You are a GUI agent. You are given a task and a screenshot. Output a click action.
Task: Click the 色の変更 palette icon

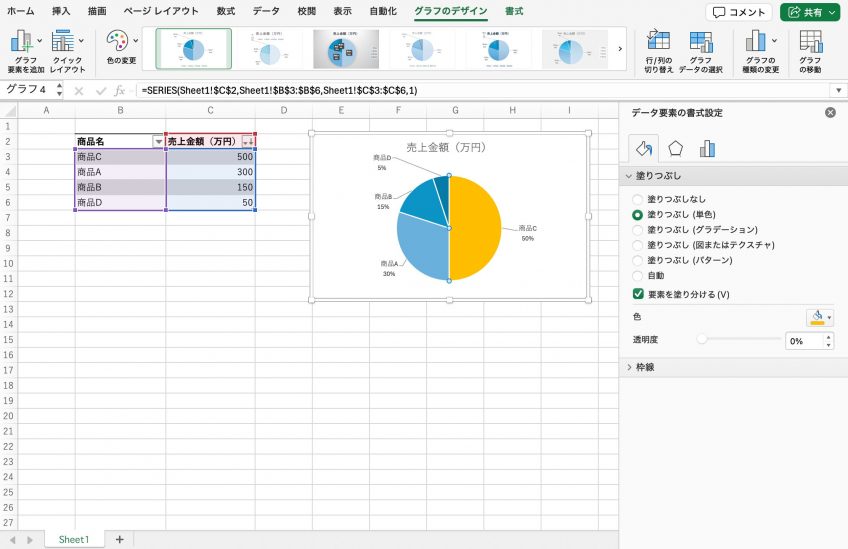pyautogui.click(x=118, y=42)
